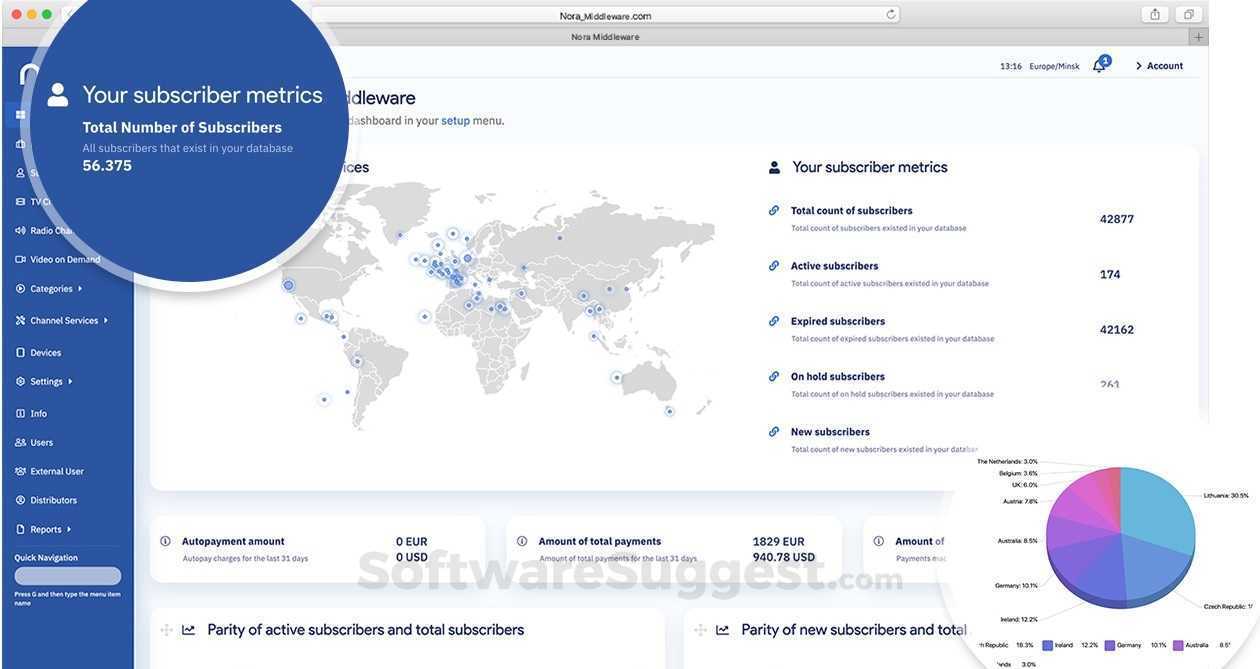This screenshot has width=1260, height=669.
Task: Open the External User menu item
Action: tap(57, 471)
